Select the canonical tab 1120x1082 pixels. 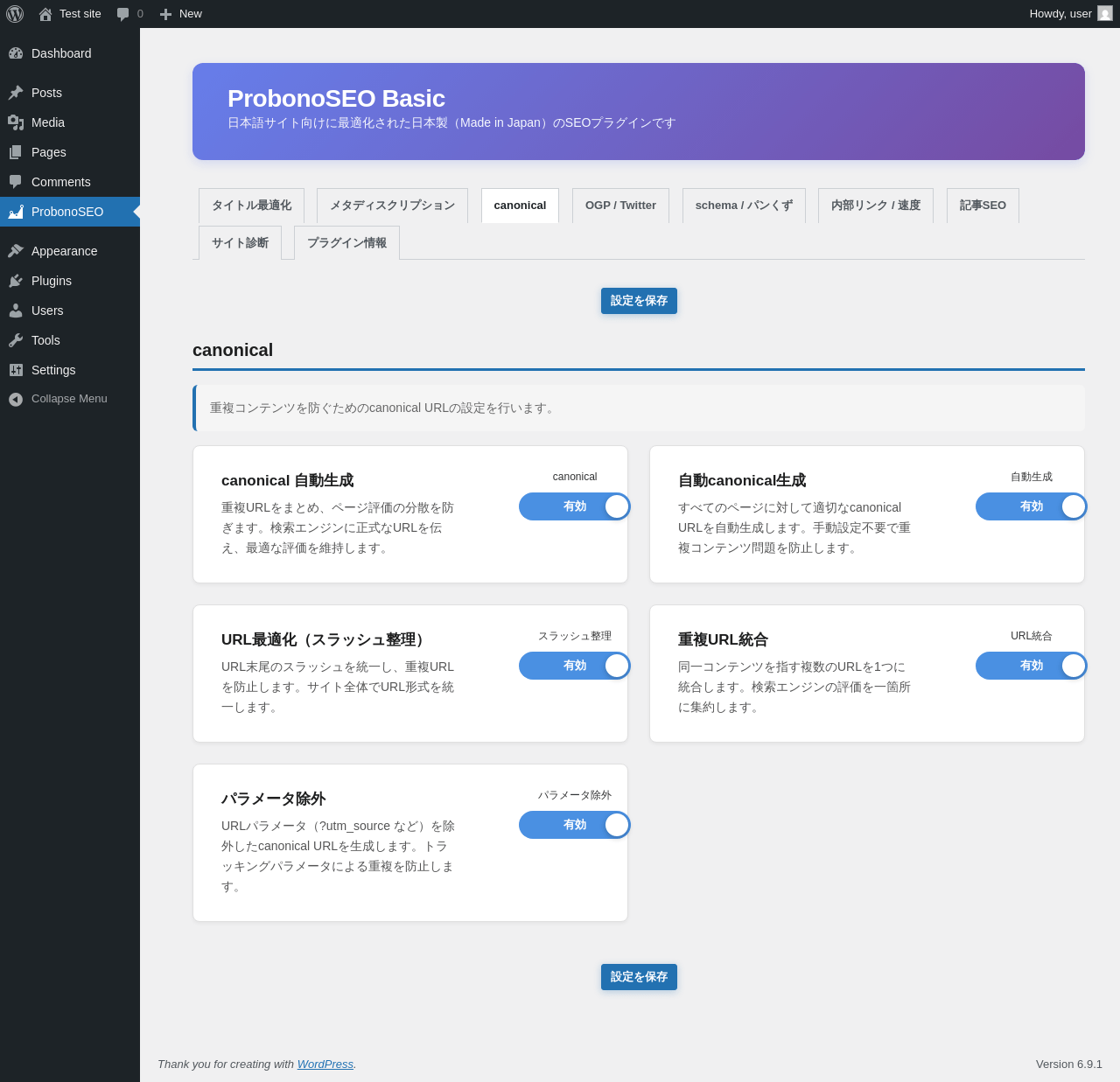(520, 206)
